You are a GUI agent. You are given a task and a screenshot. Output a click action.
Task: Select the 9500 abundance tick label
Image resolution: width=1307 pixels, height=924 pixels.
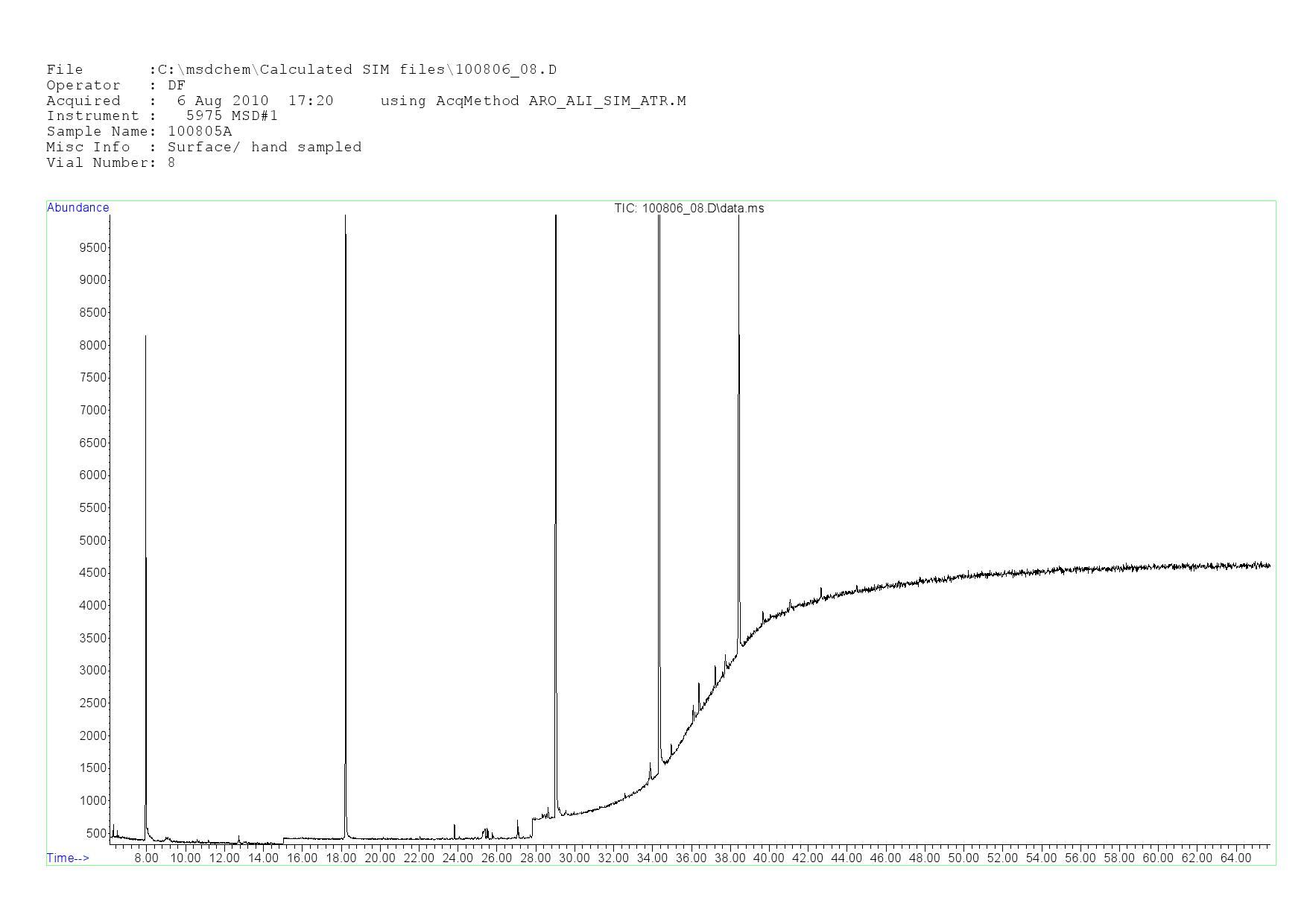point(93,247)
